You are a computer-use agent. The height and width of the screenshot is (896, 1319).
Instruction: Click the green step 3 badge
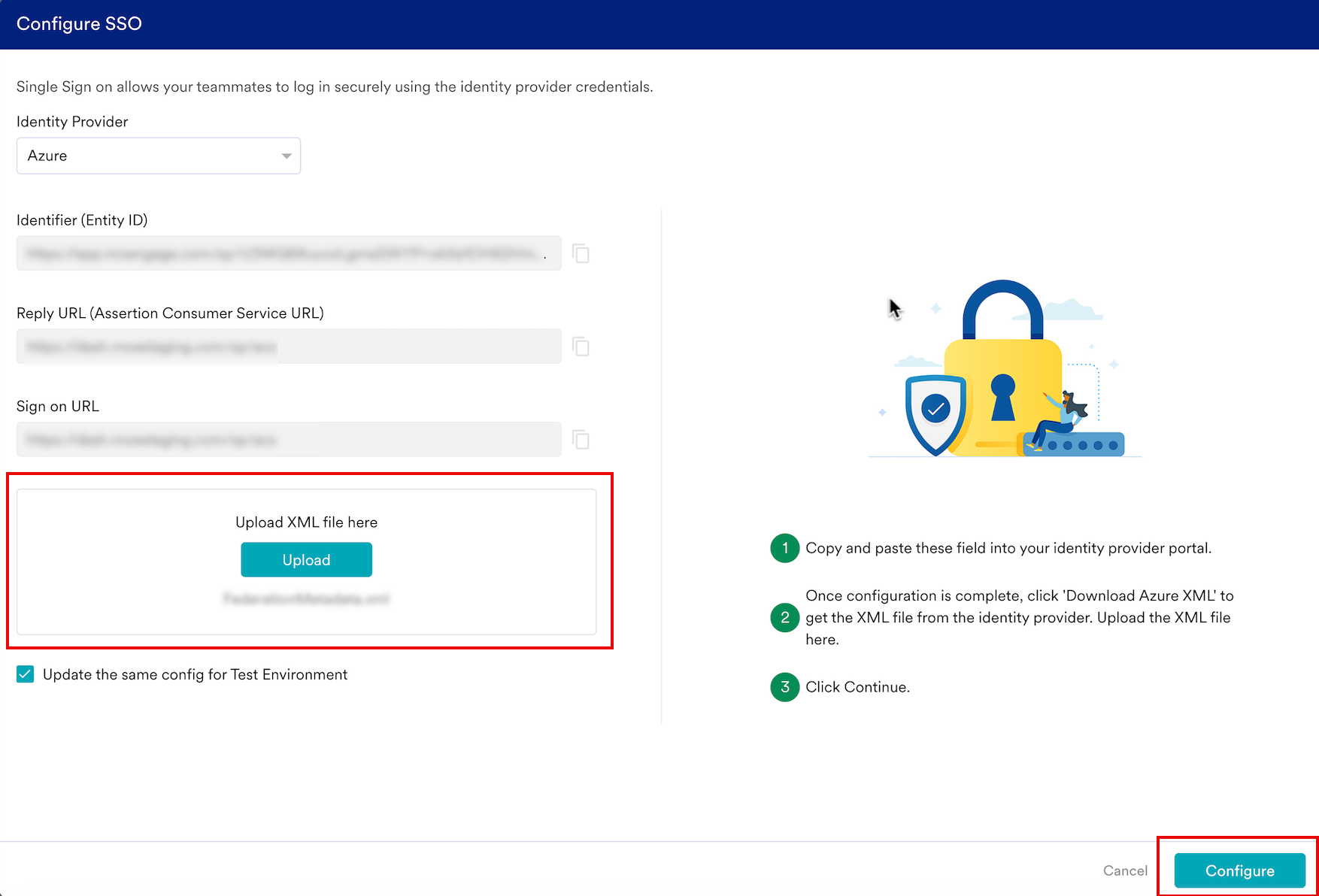784,687
